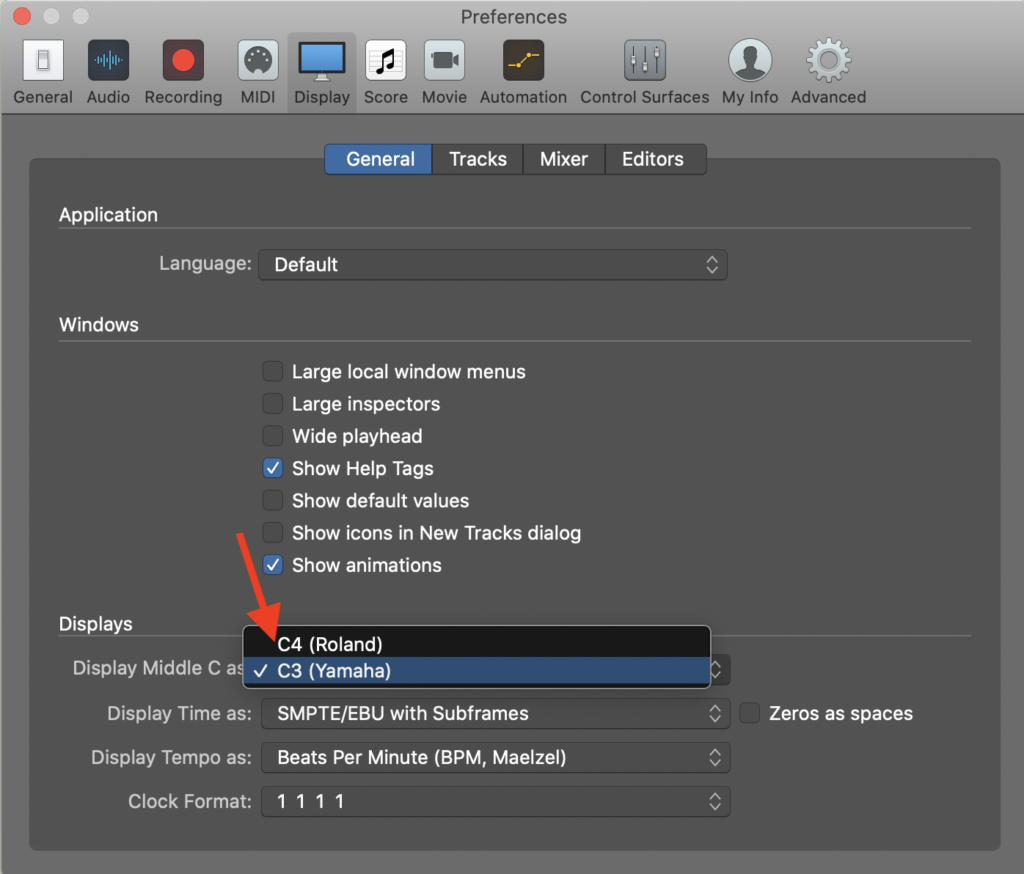
Task: Open the Display Tempo as dropdown
Action: [496, 758]
